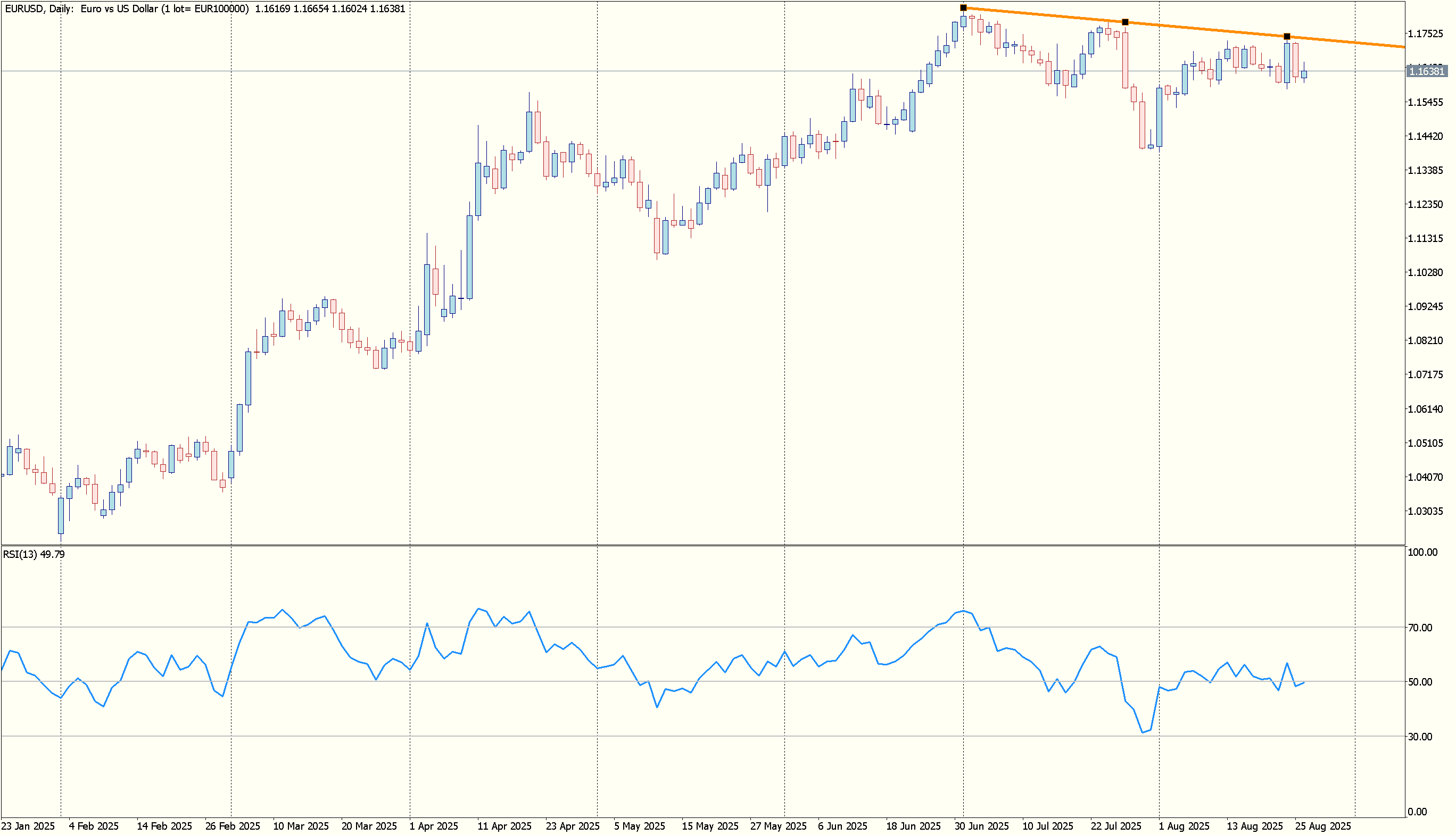1456x835 pixels.
Task: Click the 30 Jun 2025 date on time axis
Action: point(981,826)
